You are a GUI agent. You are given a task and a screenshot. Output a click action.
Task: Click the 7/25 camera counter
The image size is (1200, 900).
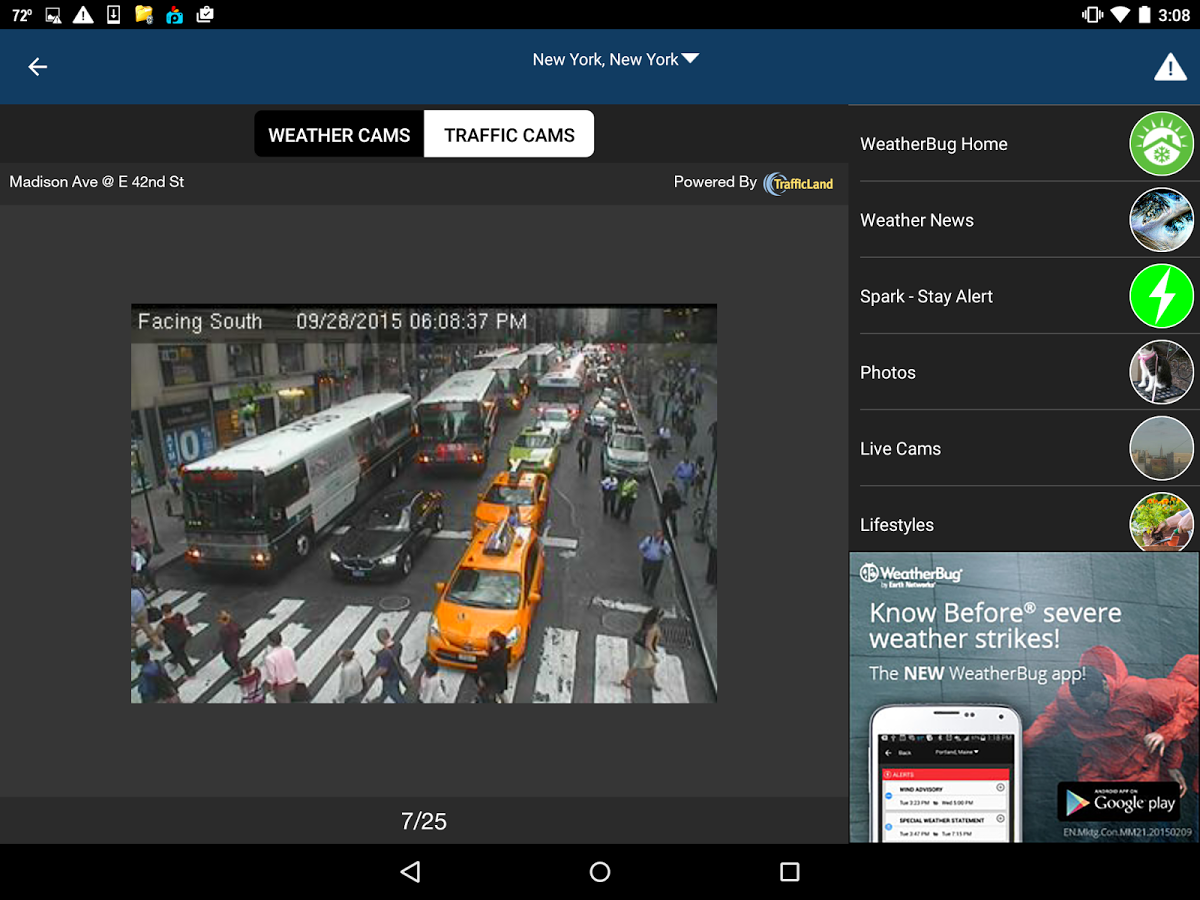424,821
